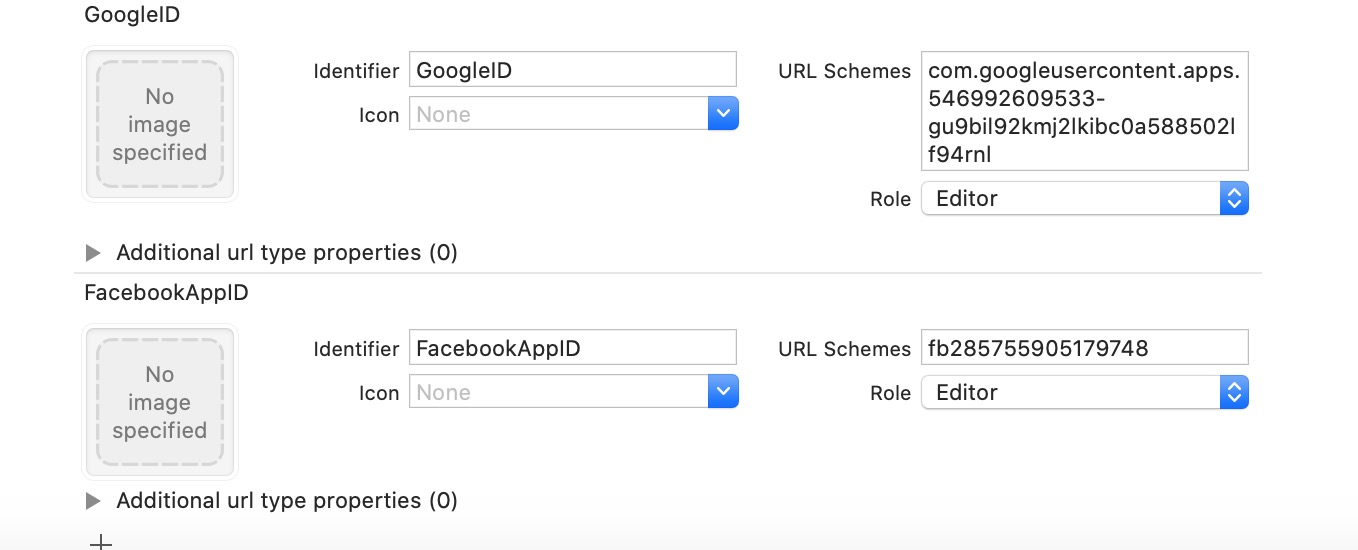Click the GoogleID URL Schemes label
Viewport: 1358px width, 550px height.
coord(844,71)
